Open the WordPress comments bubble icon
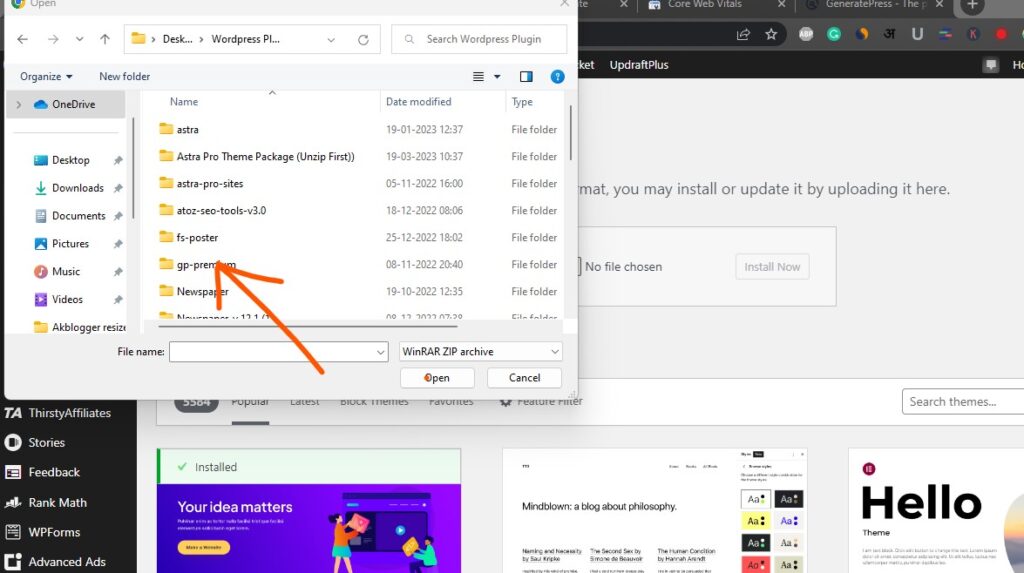The width and height of the screenshot is (1024, 573). [x=991, y=65]
